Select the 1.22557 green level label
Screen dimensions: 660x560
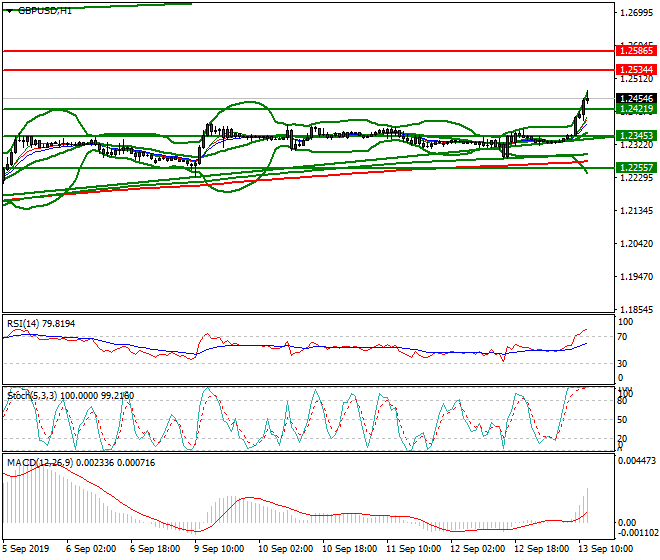point(636,168)
